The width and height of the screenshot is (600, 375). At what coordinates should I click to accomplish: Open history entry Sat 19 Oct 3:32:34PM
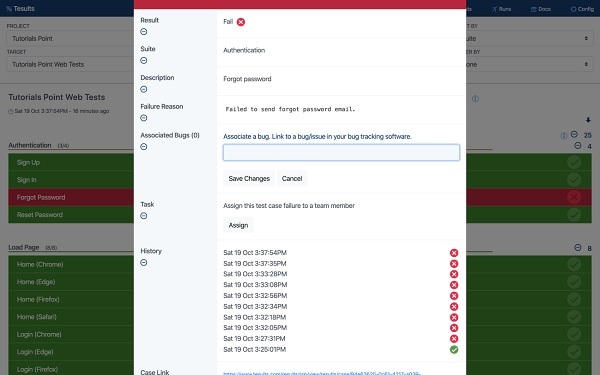coord(255,307)
